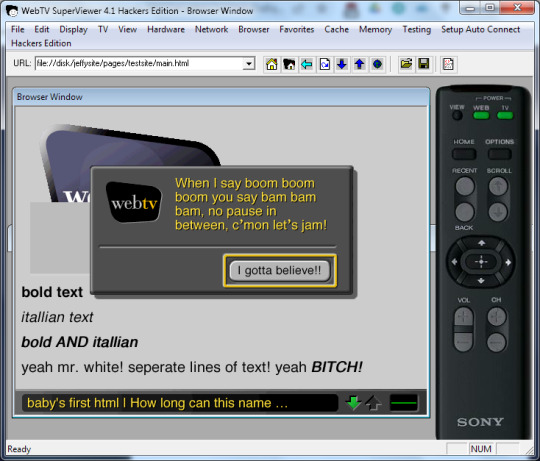Open the Hackers Edition menu
Screen dimensions: 540x461
point(41,43)
